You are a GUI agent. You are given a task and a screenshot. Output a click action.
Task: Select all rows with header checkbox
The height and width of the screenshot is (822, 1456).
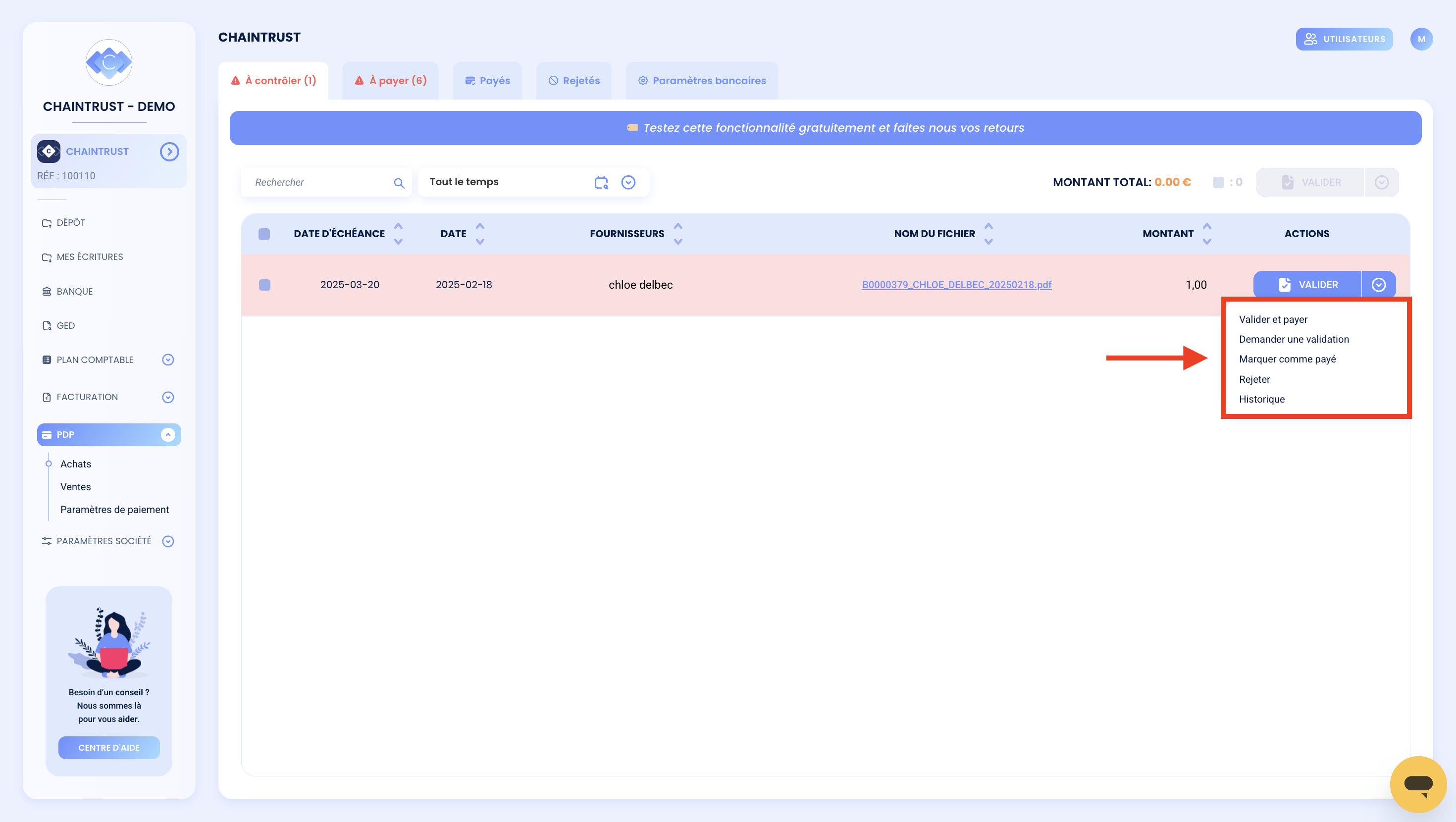264,234
